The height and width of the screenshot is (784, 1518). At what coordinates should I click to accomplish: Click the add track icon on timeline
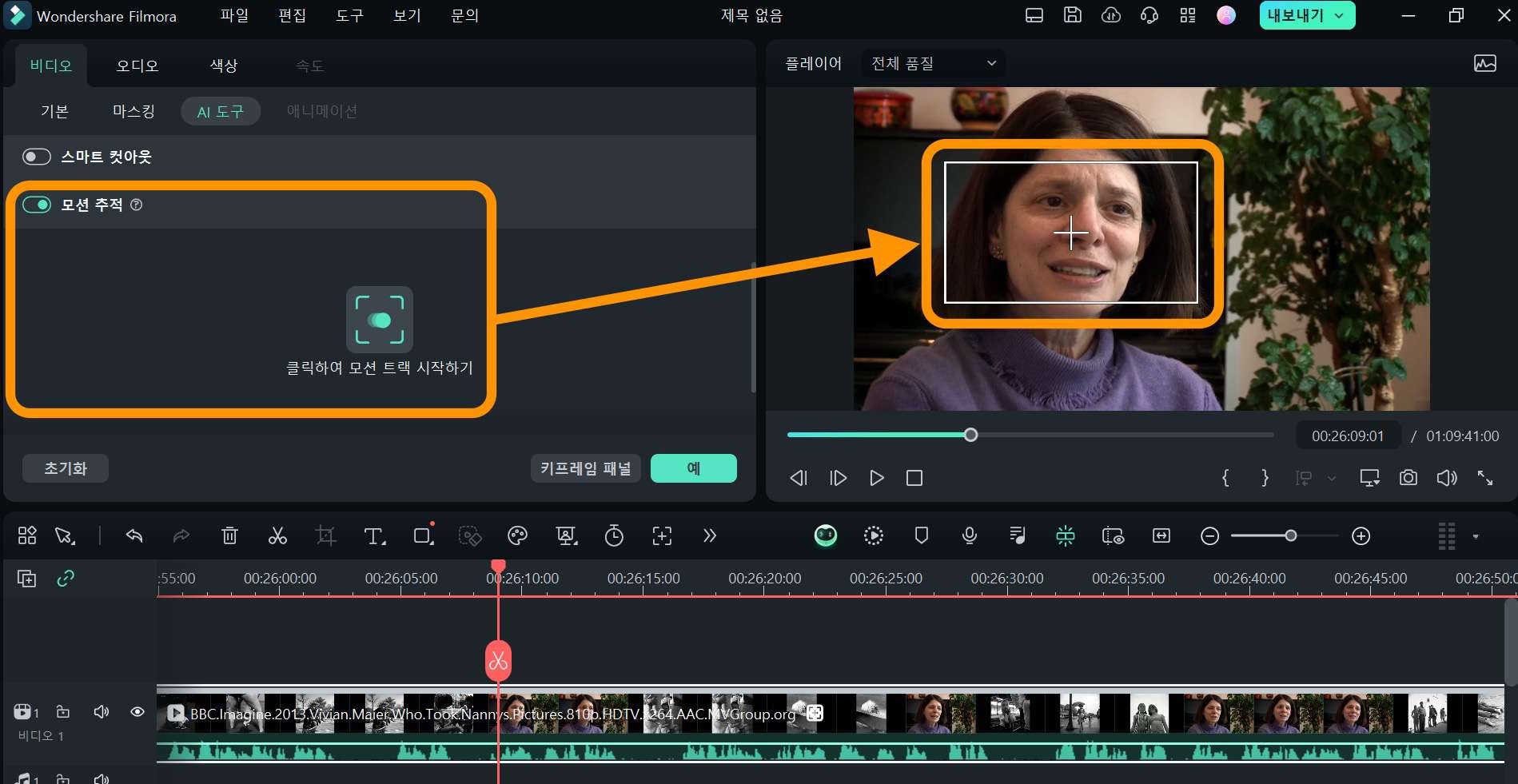point(27,578)
